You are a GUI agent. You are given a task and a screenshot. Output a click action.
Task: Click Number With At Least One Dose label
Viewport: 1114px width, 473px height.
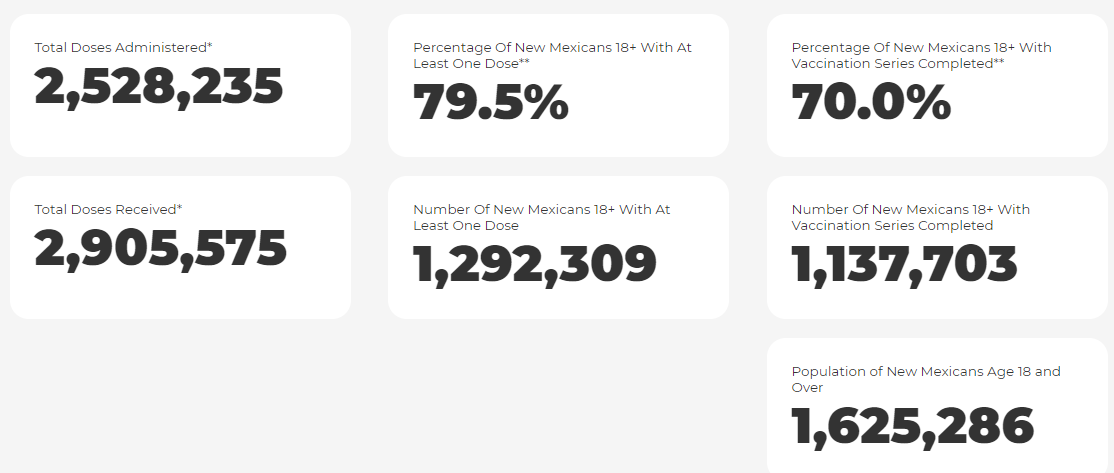click(x=541, y=217)
